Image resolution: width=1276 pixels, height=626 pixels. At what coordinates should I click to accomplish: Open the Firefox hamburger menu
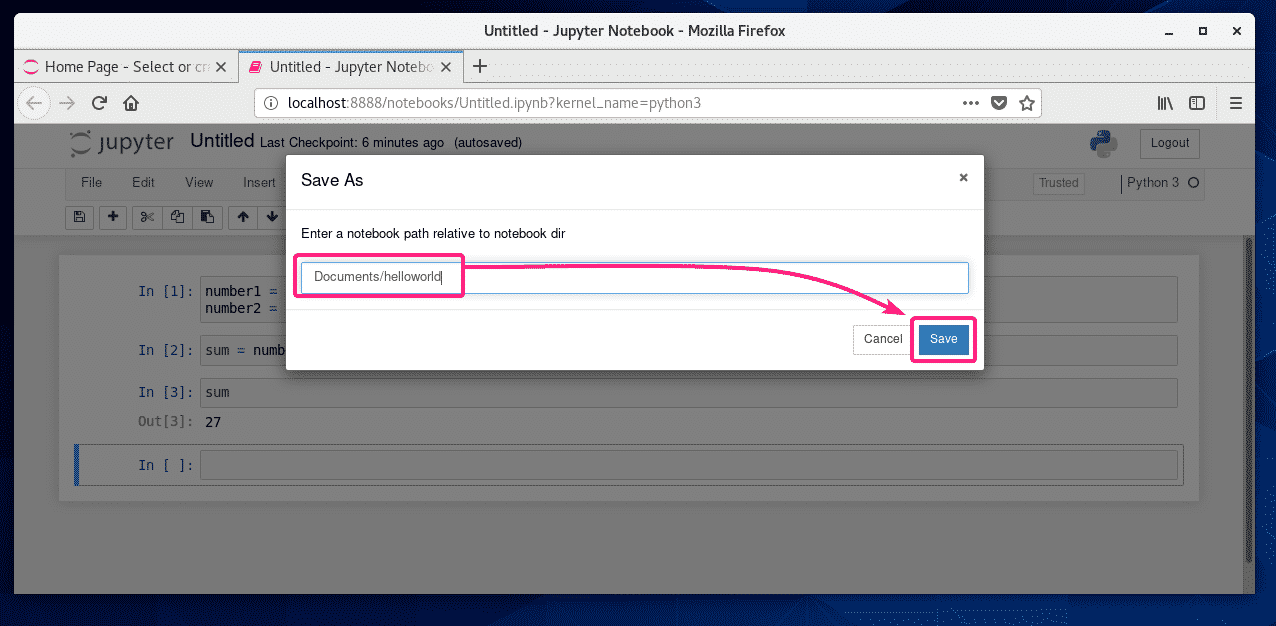[1237, 102]
